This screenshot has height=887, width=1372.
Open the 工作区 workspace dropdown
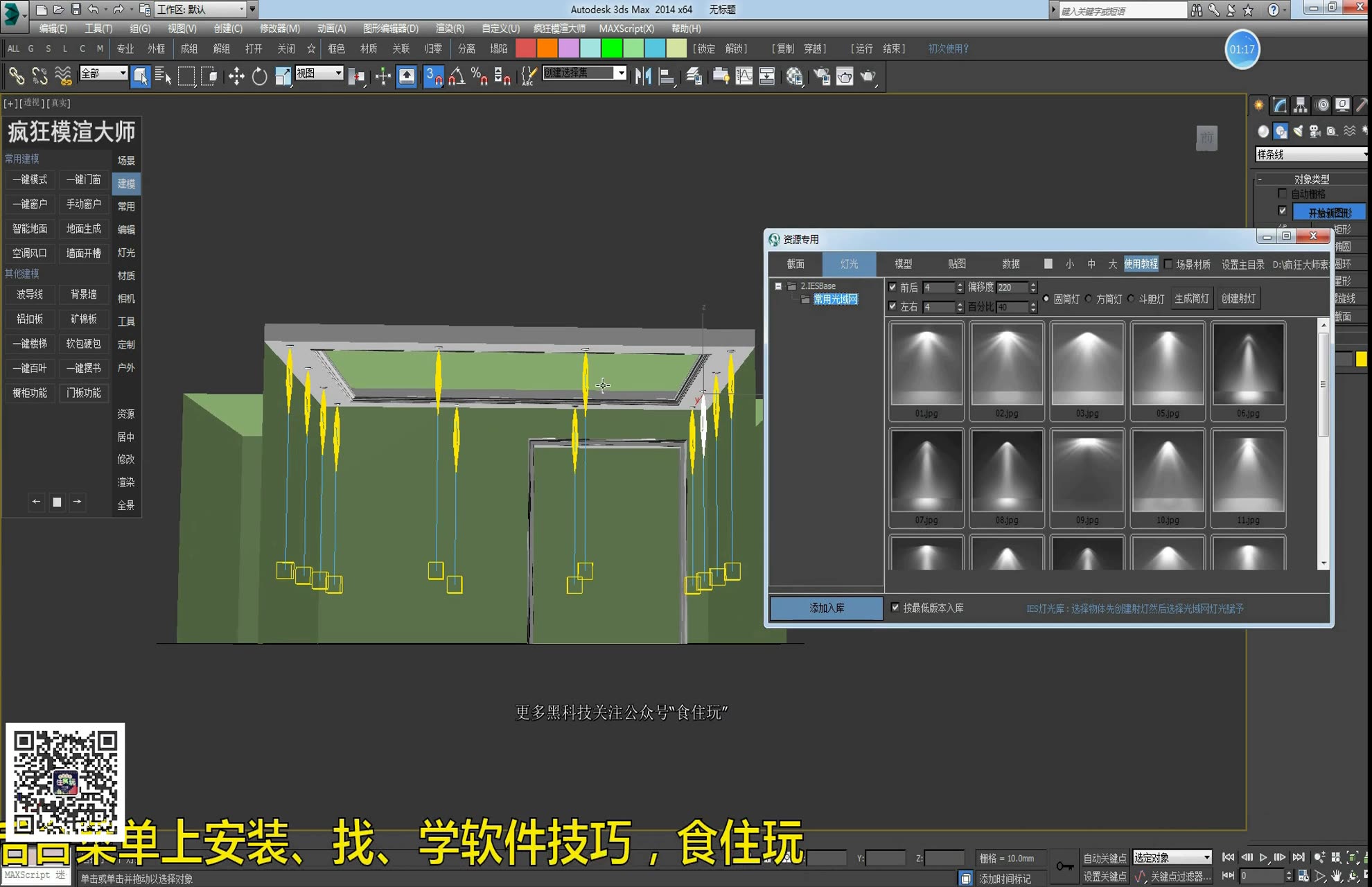coord(201,9)
